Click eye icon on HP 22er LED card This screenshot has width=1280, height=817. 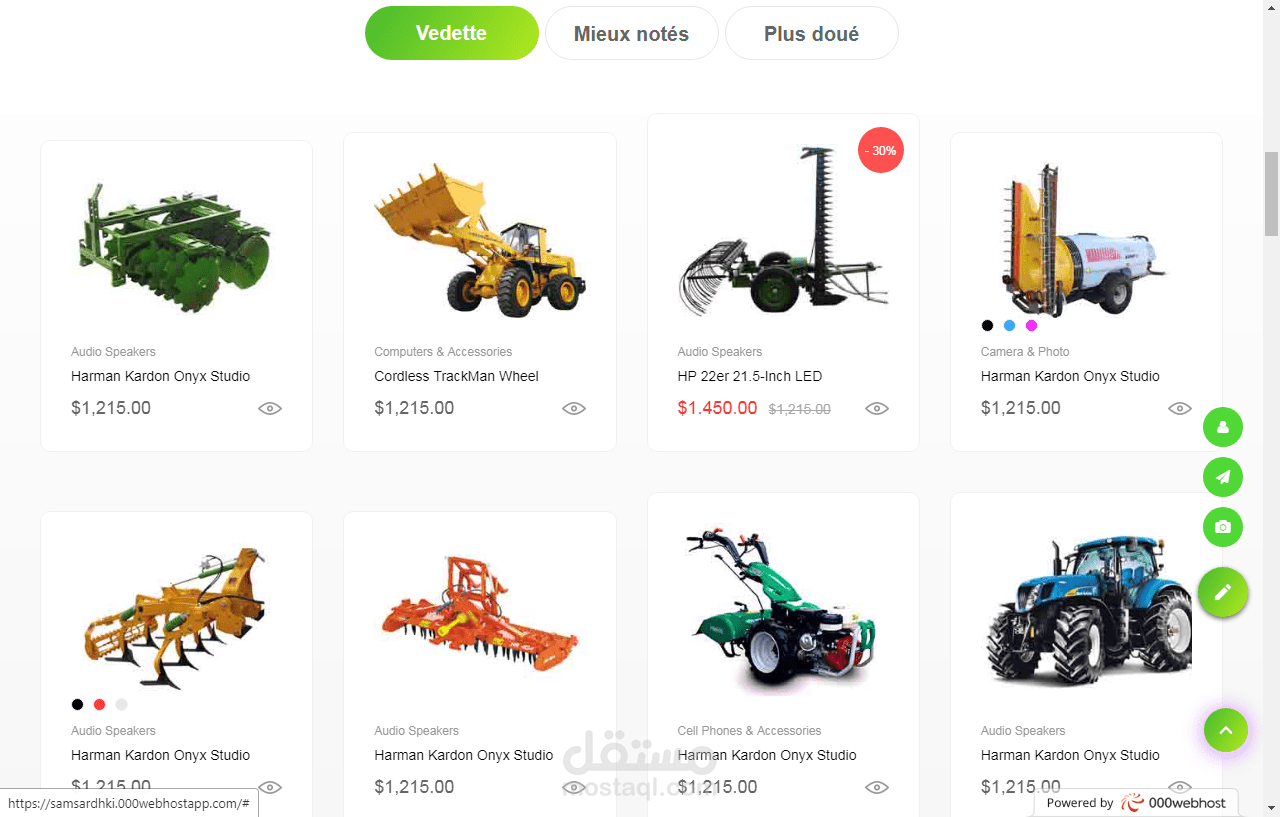pos(877,408)
